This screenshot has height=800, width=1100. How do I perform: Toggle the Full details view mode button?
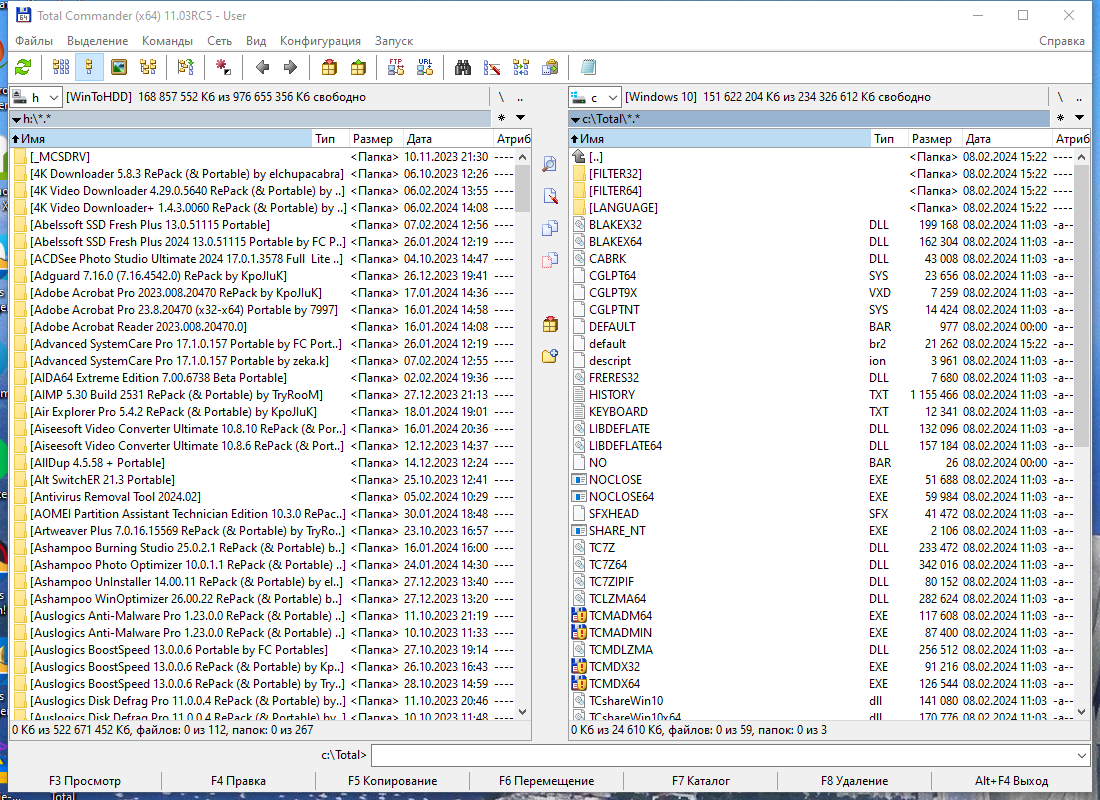[90, 67]
